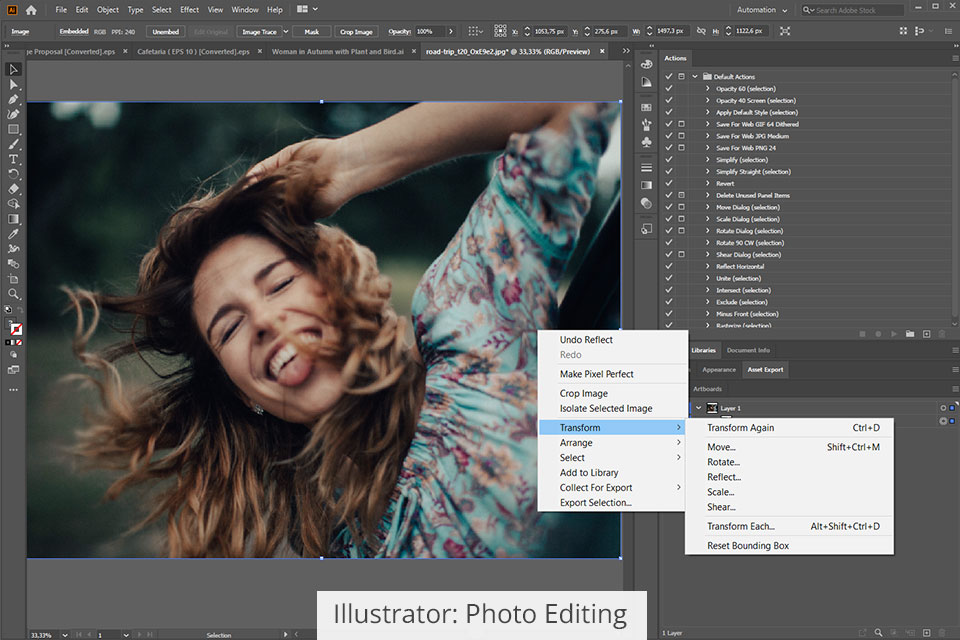Open the Color panel palette icon
The image size is (960, 640).
[x=647, y=64]
